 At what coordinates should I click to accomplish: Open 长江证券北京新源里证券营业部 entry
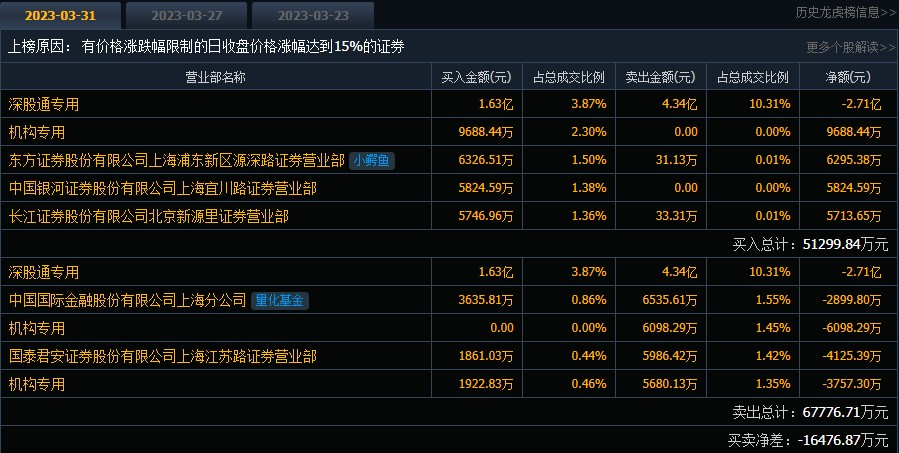148,216
